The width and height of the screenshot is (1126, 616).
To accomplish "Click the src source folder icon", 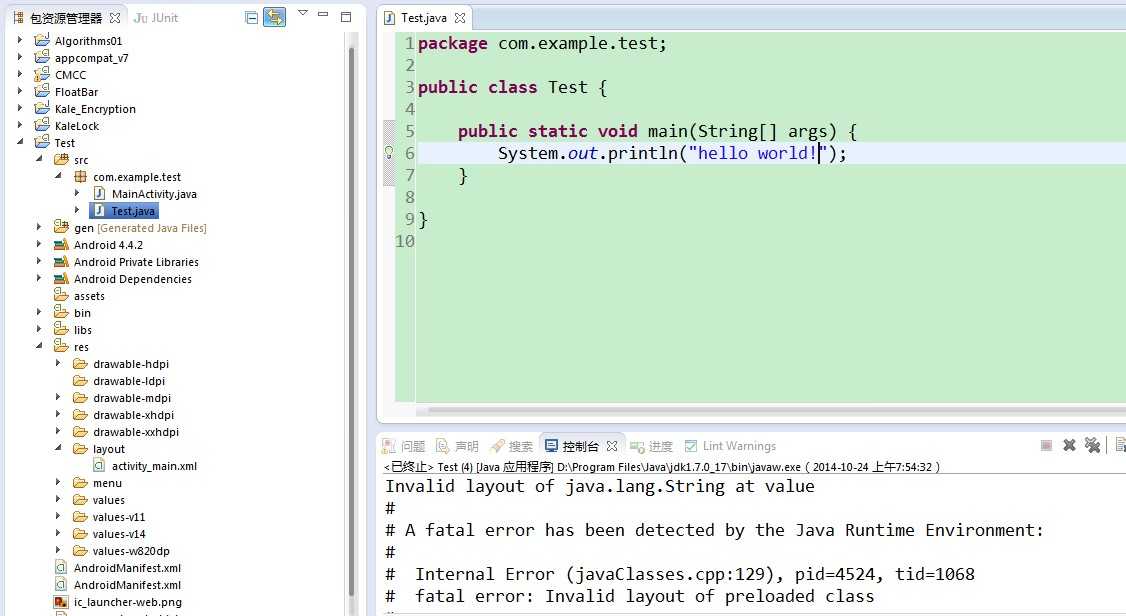I will coord(62,159).
